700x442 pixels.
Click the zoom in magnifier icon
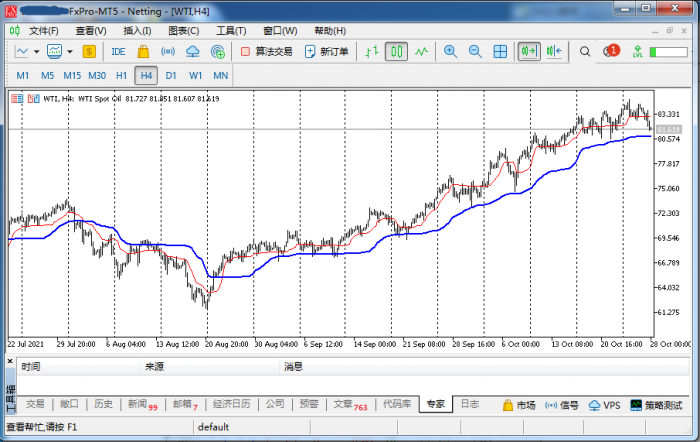(451, 51)
